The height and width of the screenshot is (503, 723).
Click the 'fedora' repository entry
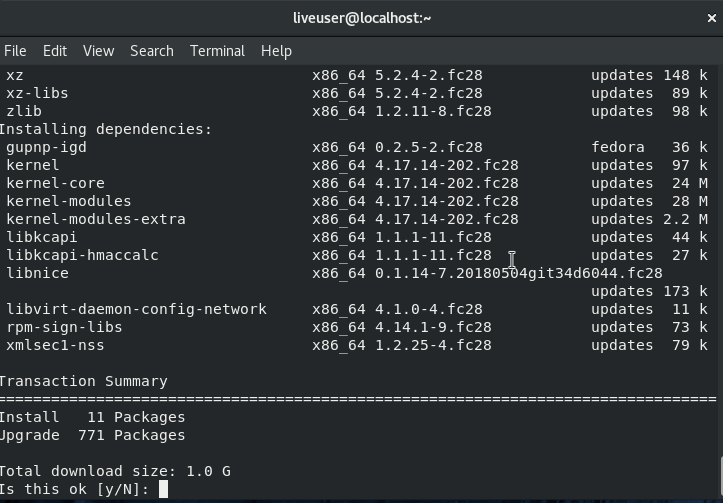[618, 147]
